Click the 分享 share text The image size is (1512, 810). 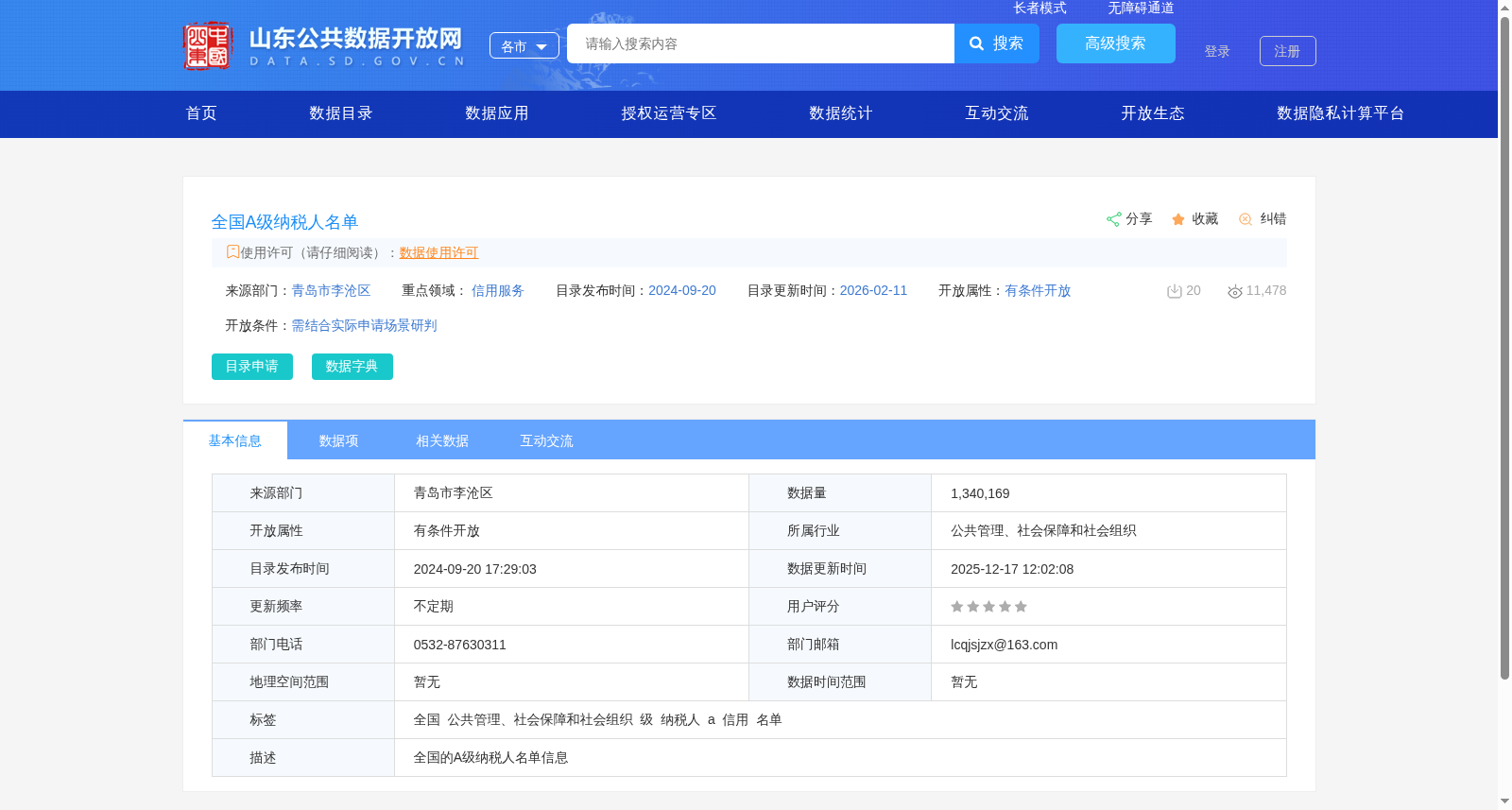click(1139, 219)
